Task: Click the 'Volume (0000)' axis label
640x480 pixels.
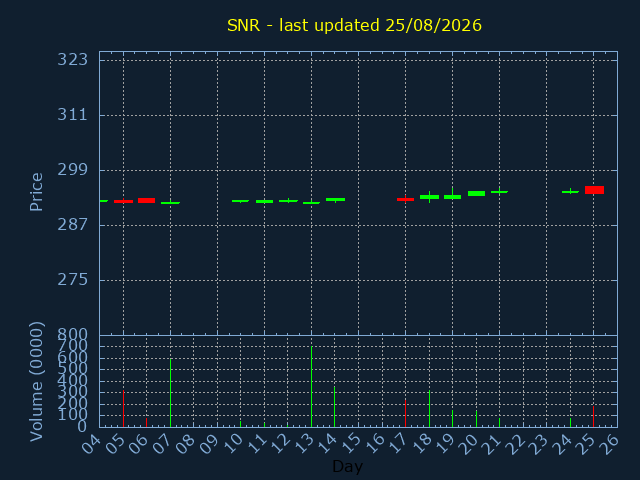Action: click(36, 381)
